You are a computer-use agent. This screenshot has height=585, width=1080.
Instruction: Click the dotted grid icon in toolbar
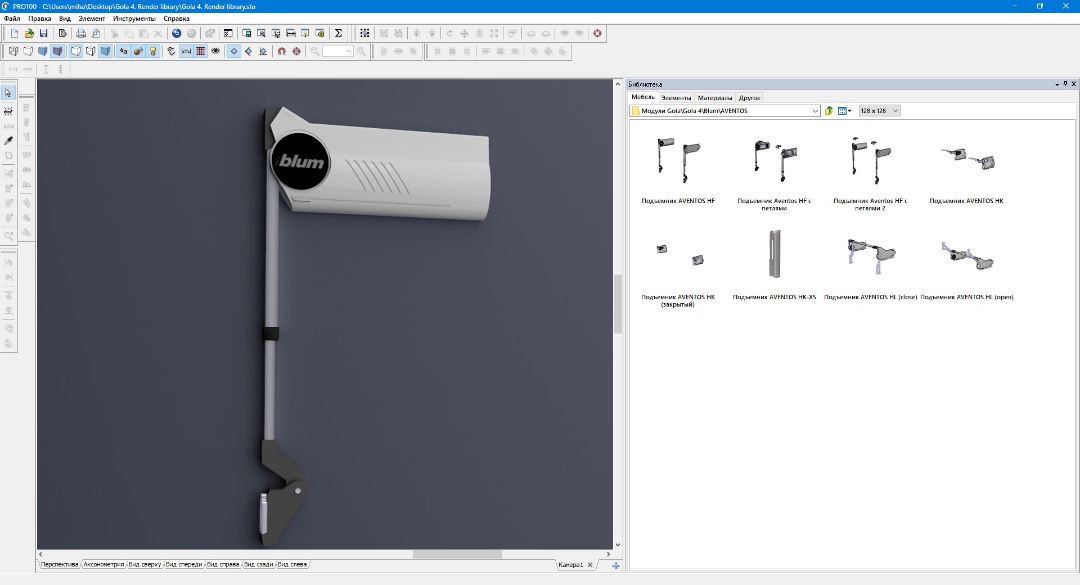[x=365, y=33]
